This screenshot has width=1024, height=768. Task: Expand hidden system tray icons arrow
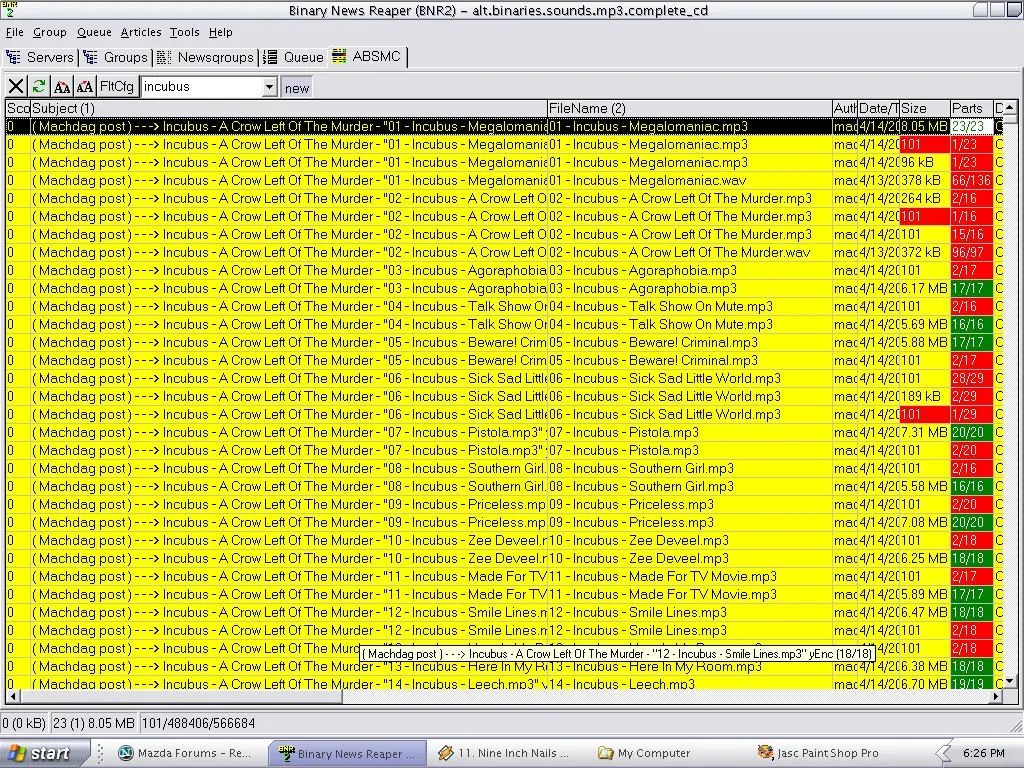943,753
